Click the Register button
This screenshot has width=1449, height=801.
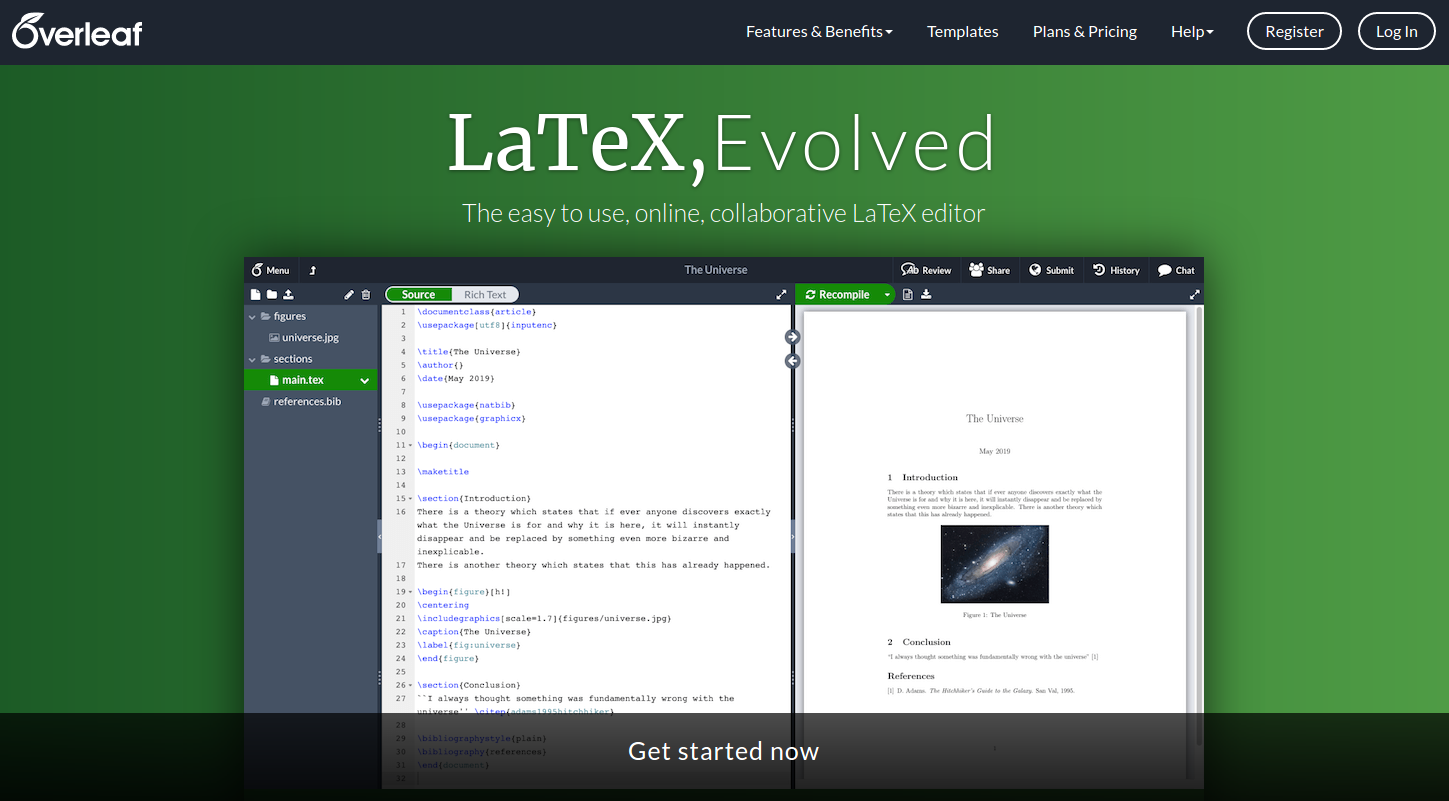tap(1294, 31)
